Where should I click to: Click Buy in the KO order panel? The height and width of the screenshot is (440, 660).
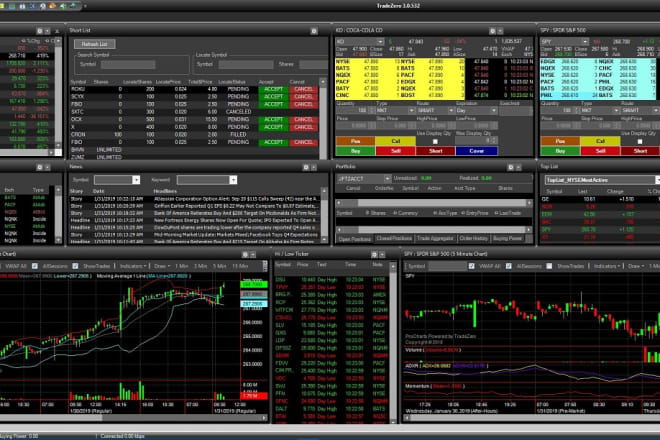point(355,151)
